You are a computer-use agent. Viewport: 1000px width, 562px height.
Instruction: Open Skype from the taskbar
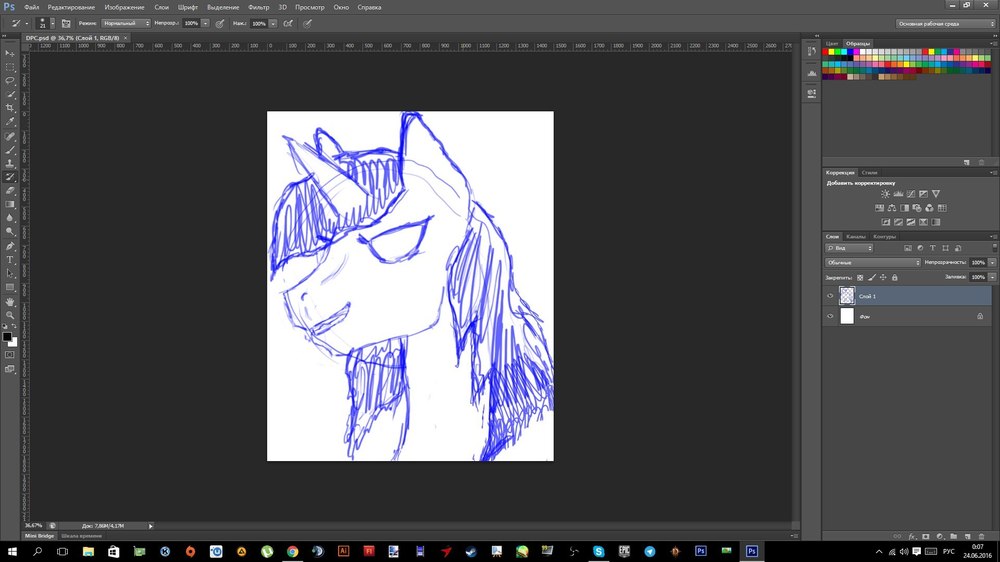(598, 552)
